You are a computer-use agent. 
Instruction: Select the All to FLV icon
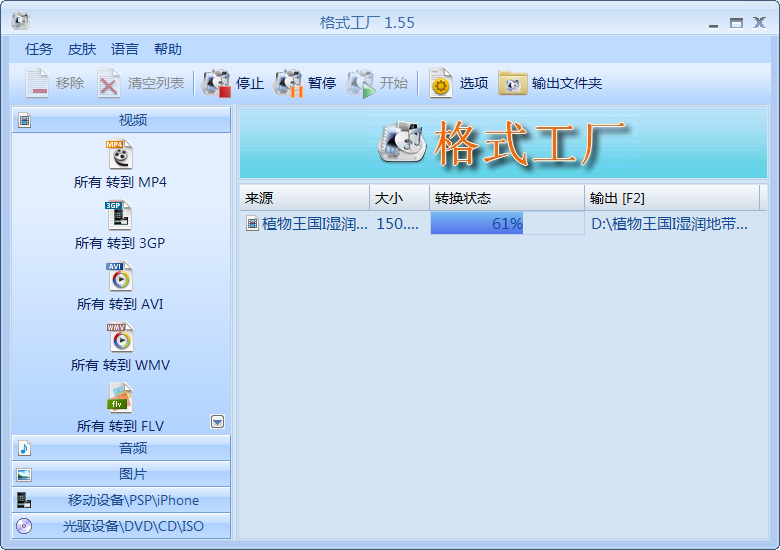tap(120, 398)
